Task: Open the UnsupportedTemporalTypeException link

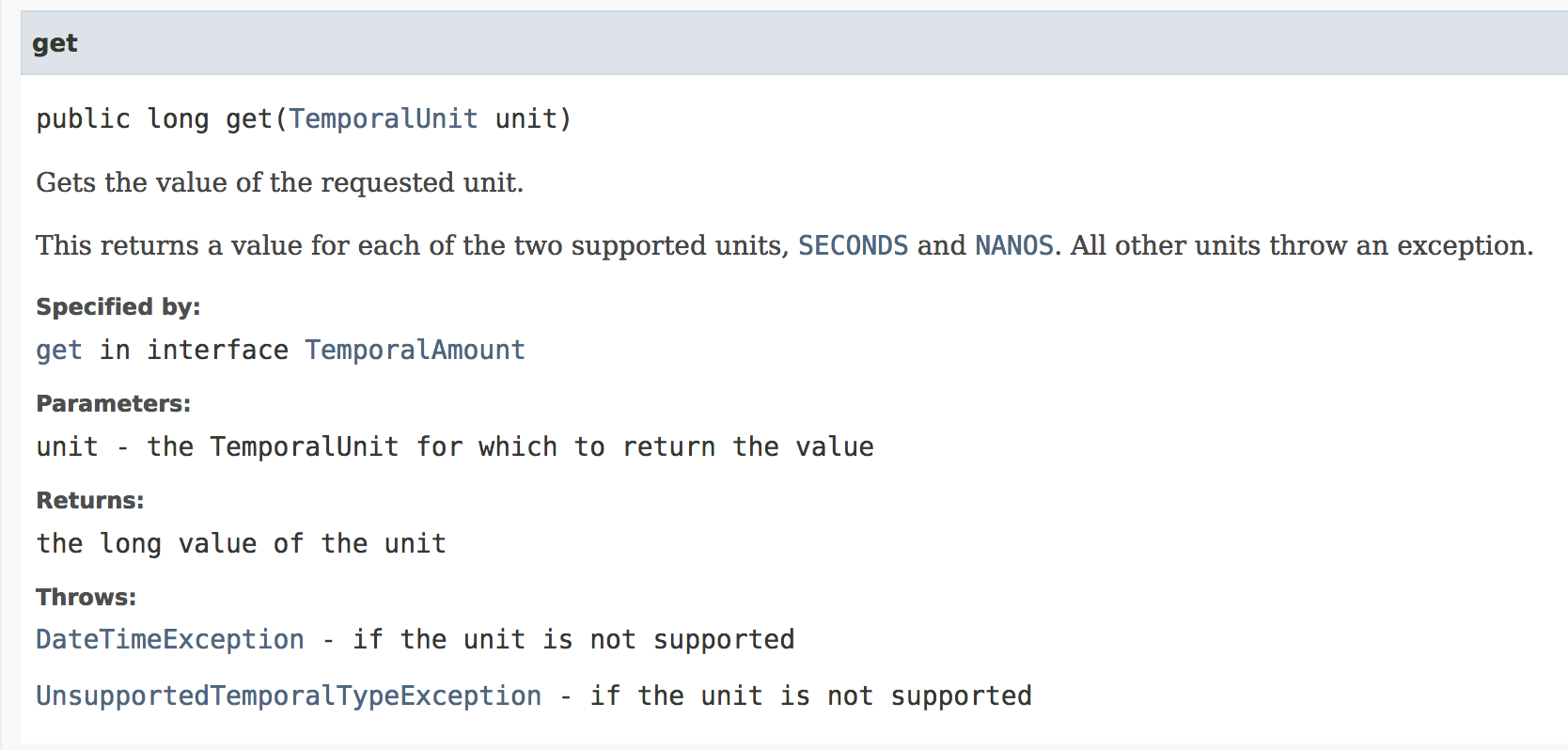Action: coord(289,696)
